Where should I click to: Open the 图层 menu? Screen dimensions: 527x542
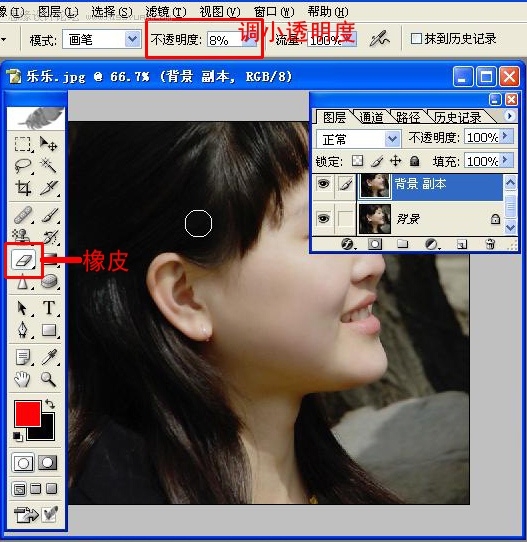coord(58,12)
